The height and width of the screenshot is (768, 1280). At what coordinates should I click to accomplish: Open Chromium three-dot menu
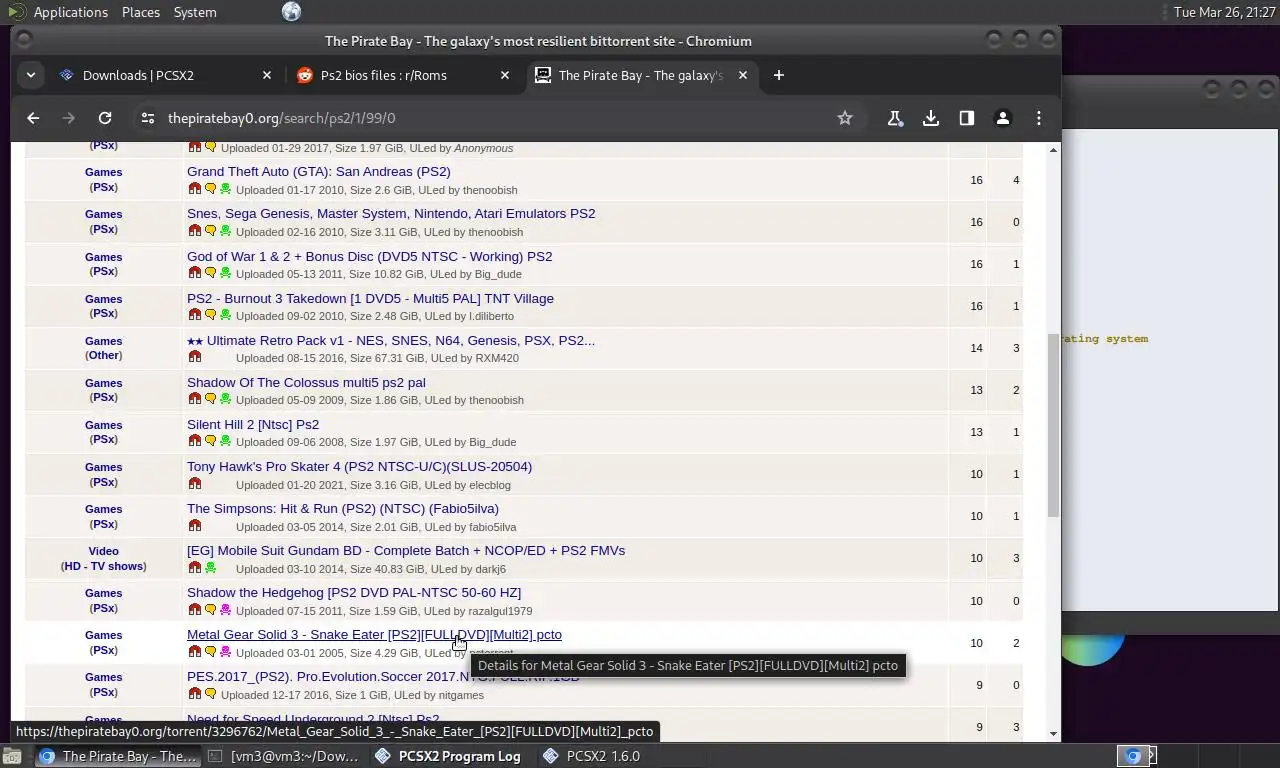1039,118
